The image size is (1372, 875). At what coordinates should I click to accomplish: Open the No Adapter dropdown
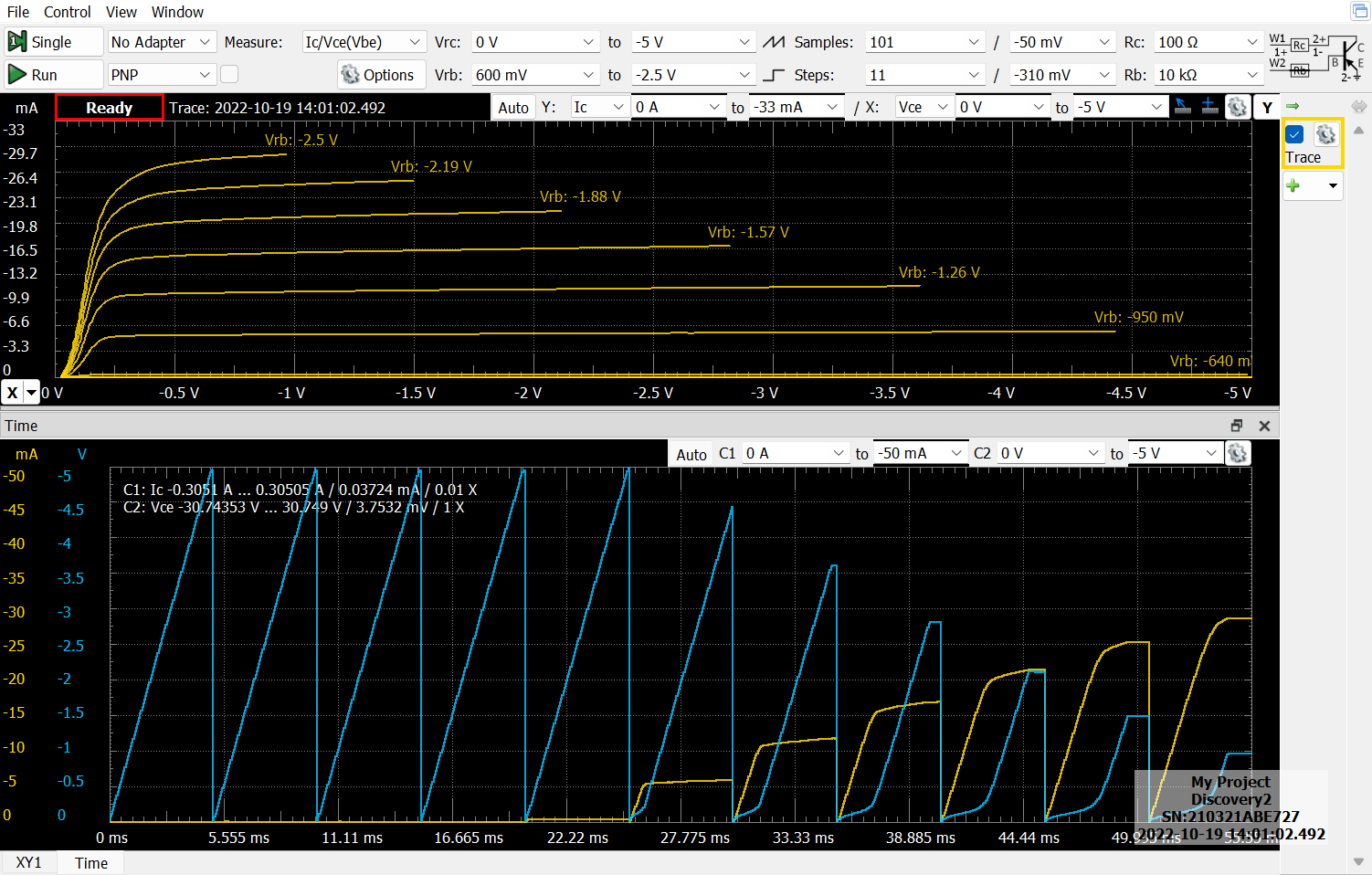(162, 42)
